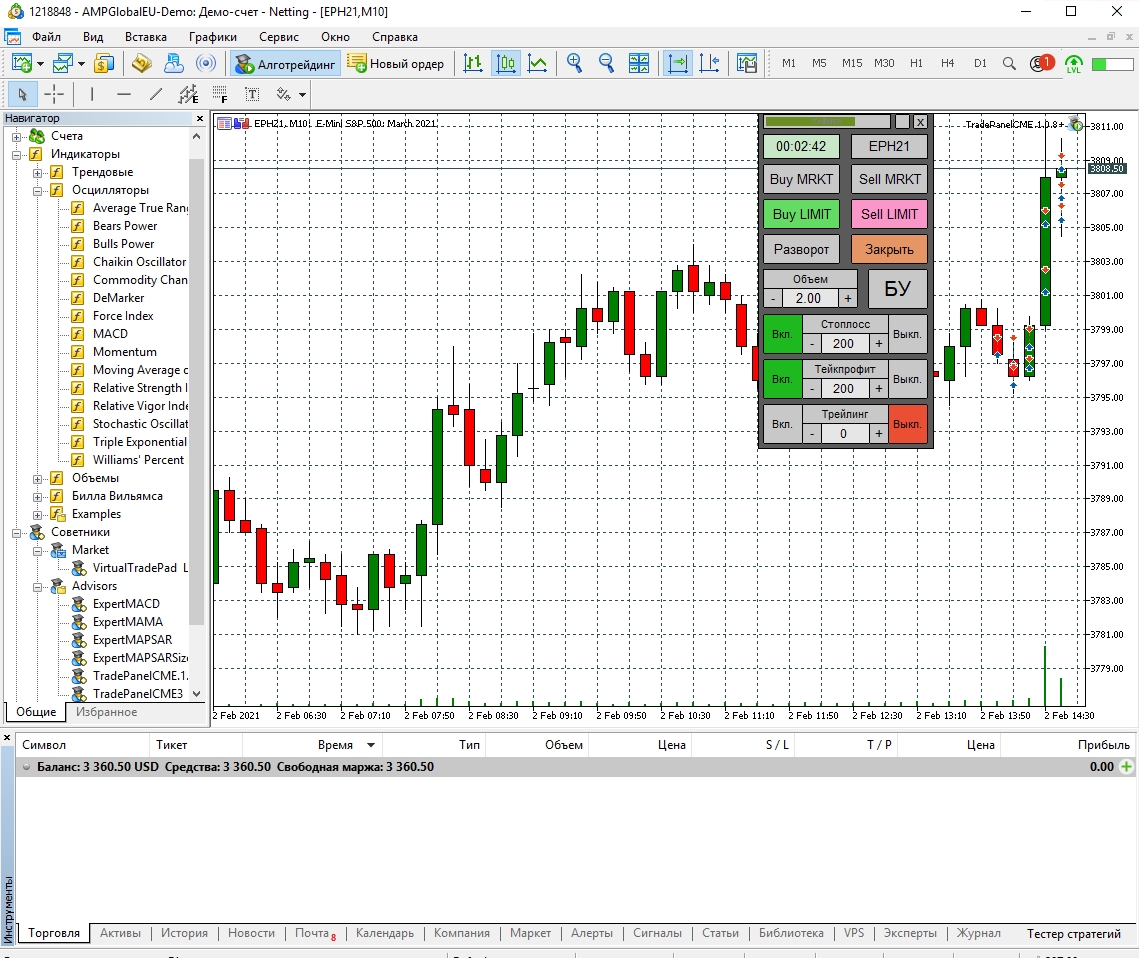This screenshot has height=958, width=1139.
Task: Draw a trendline tool
Action: tap(155, 94)
